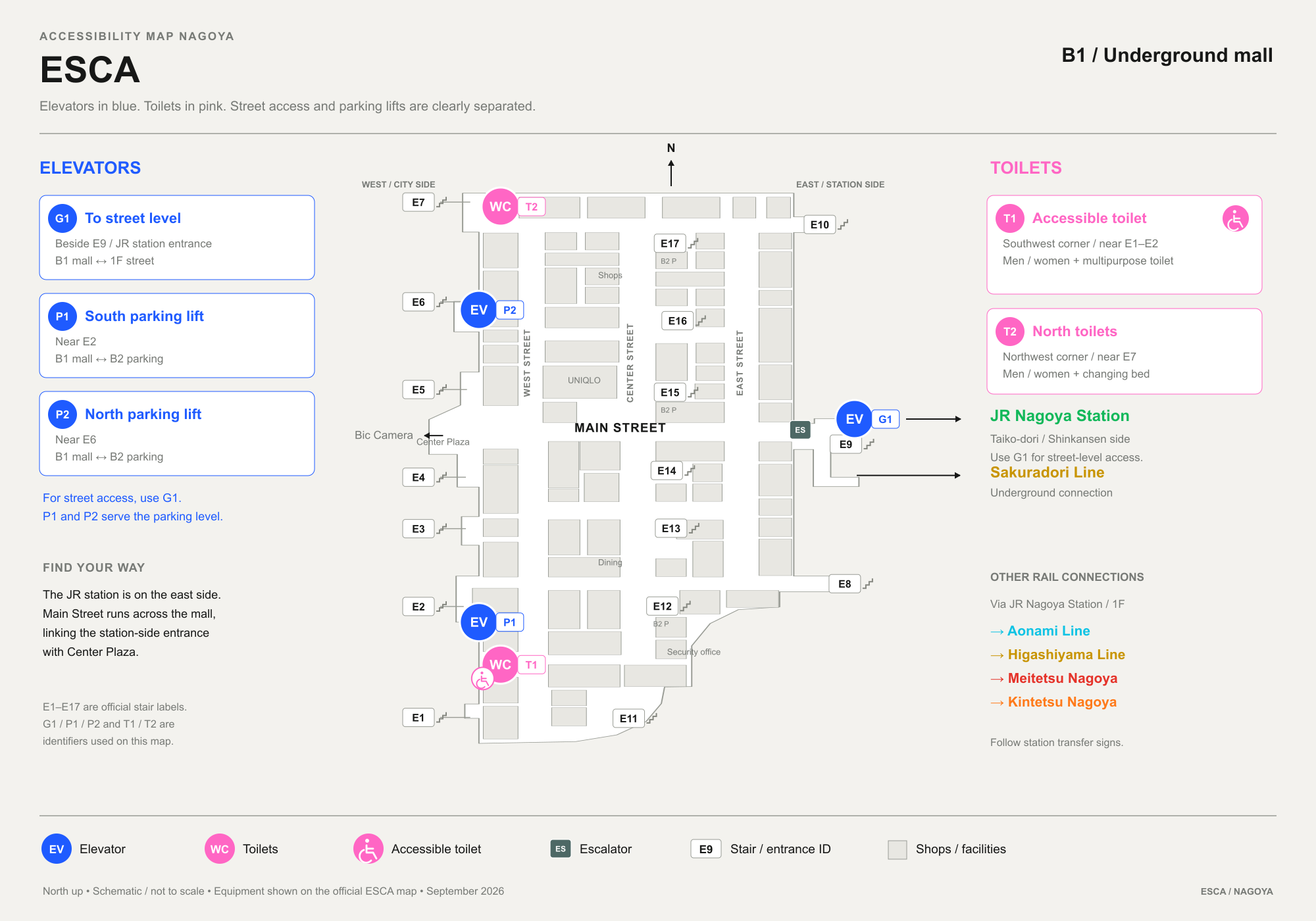Click the pink T1 badge in toilets list
This screenshot has height=921, width=1316.
[1010, 218]
